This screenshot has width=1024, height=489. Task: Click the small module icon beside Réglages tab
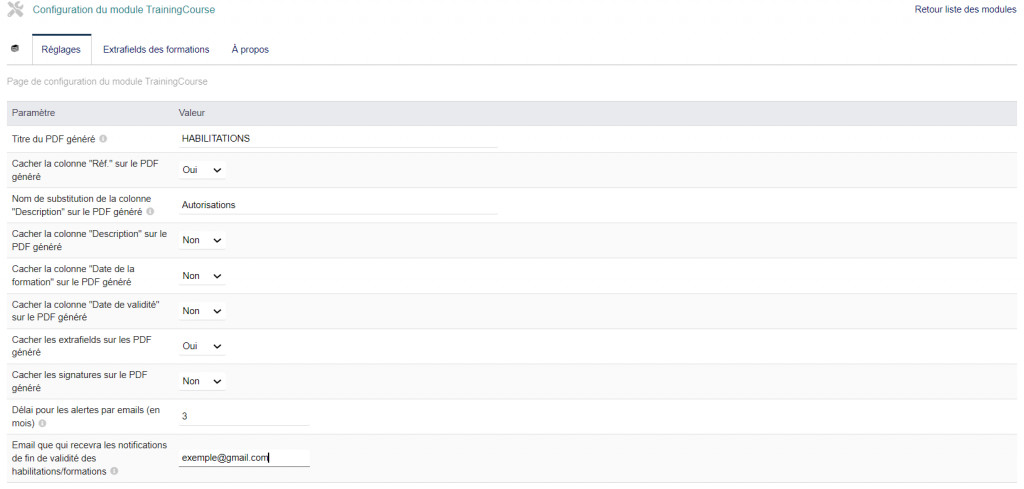[14, 48]
